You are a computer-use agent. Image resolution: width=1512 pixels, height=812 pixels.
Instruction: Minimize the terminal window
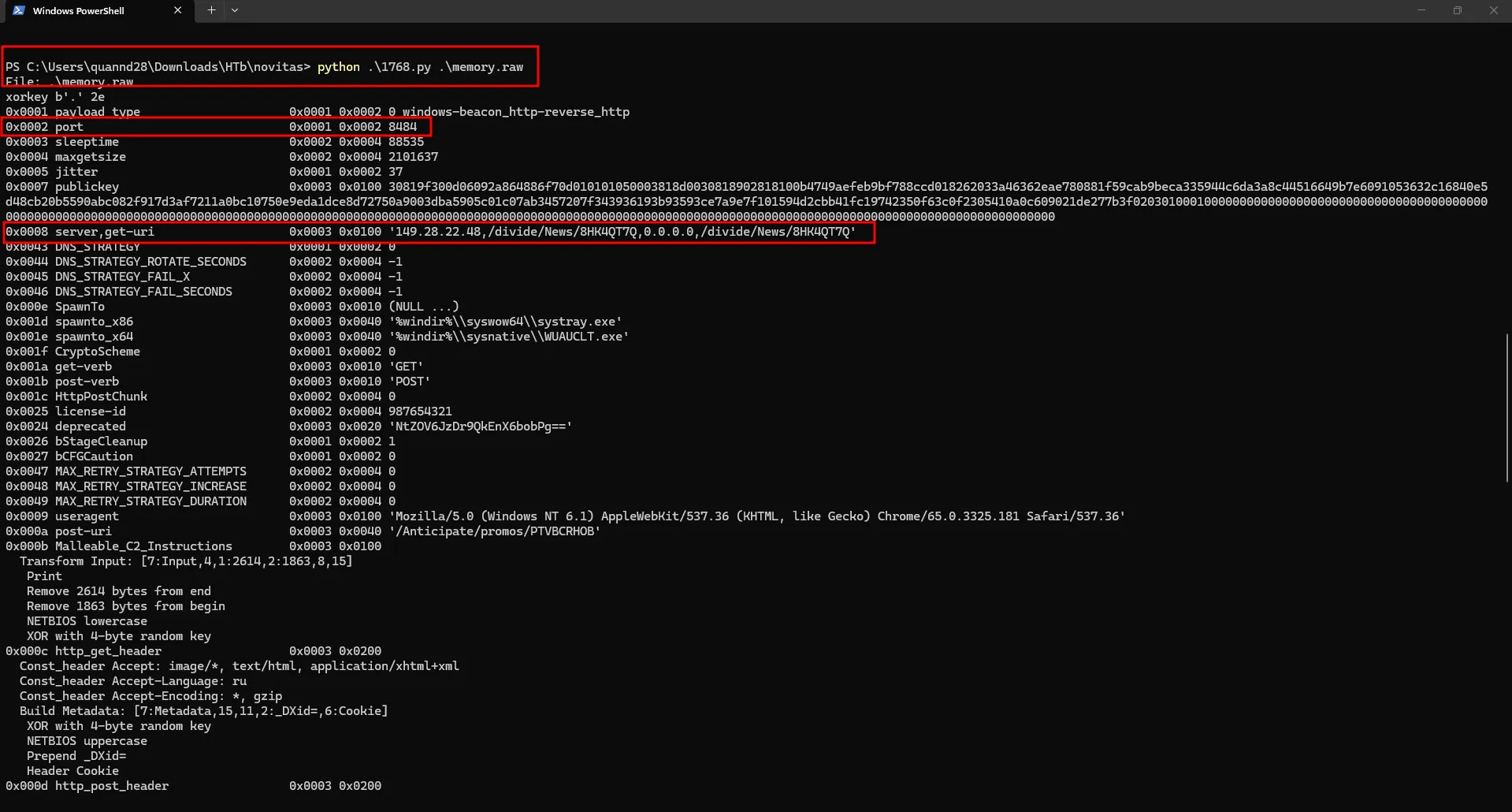point(1421,10)
